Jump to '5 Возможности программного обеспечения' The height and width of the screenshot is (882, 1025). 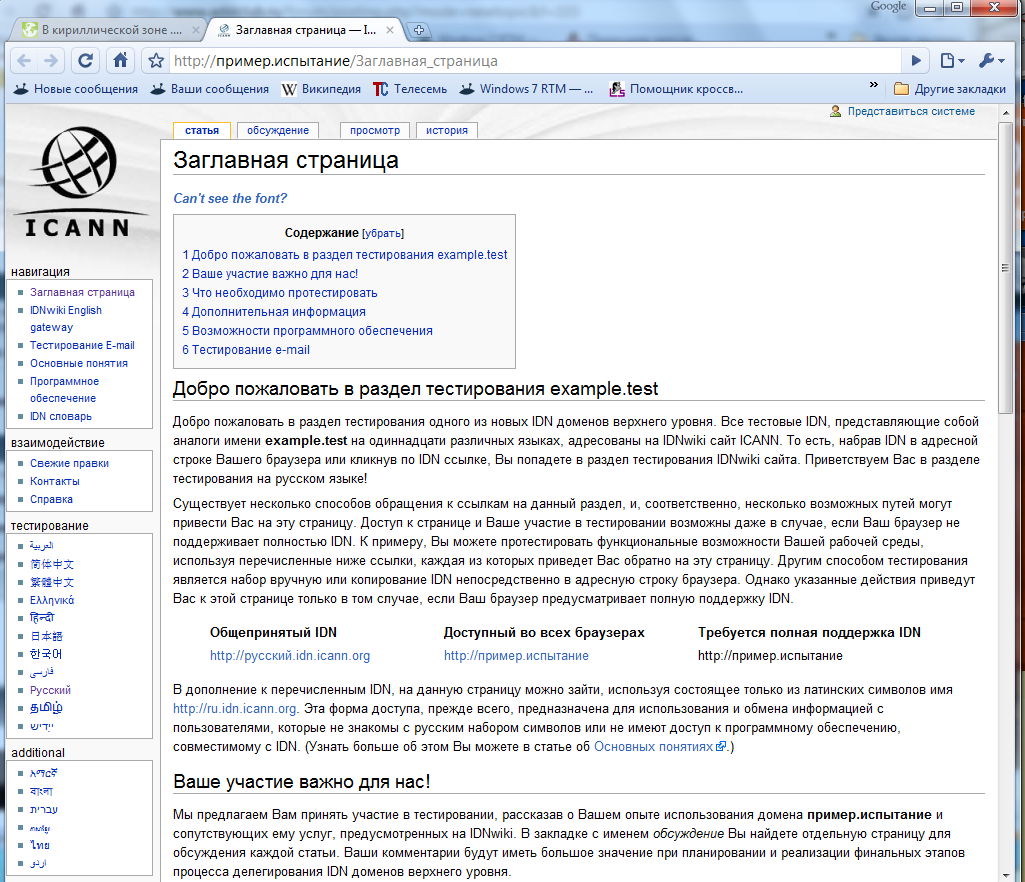point(307,330)
